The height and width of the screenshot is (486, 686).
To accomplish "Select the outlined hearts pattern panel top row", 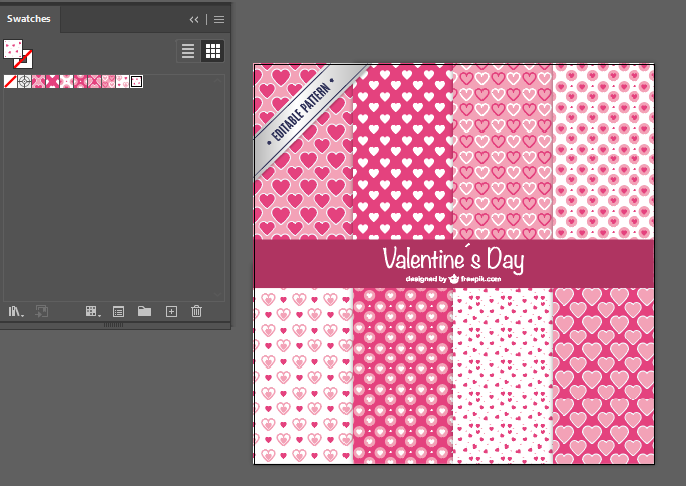I will click(503, 152).
